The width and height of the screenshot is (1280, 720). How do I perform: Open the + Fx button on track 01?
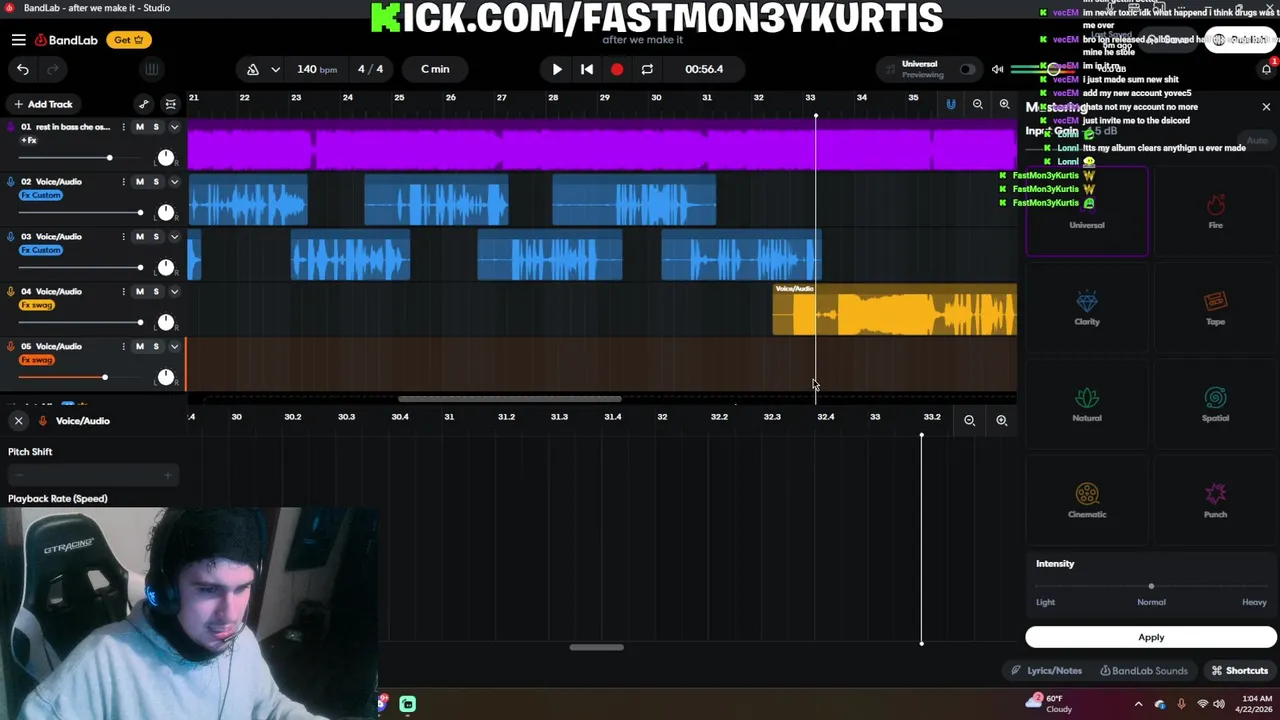pyautogui.click(x=28, y=140)
